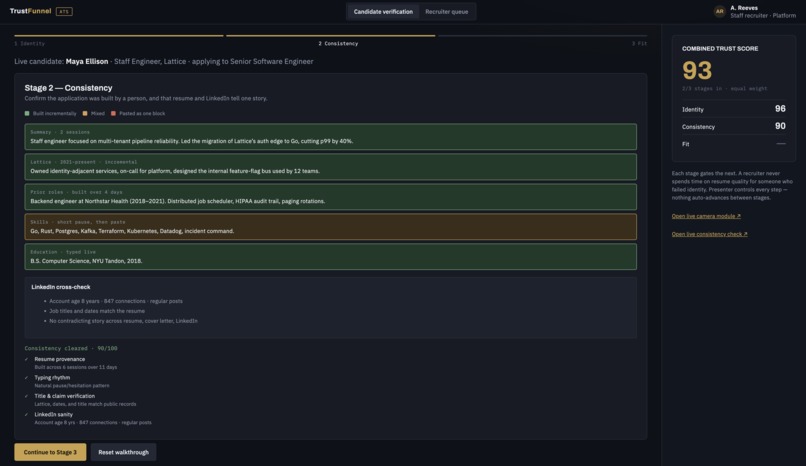Click the checkmark beside LinkedIn sanity
The width and height of the screenshot is (806, 466).
pos(26,415)
